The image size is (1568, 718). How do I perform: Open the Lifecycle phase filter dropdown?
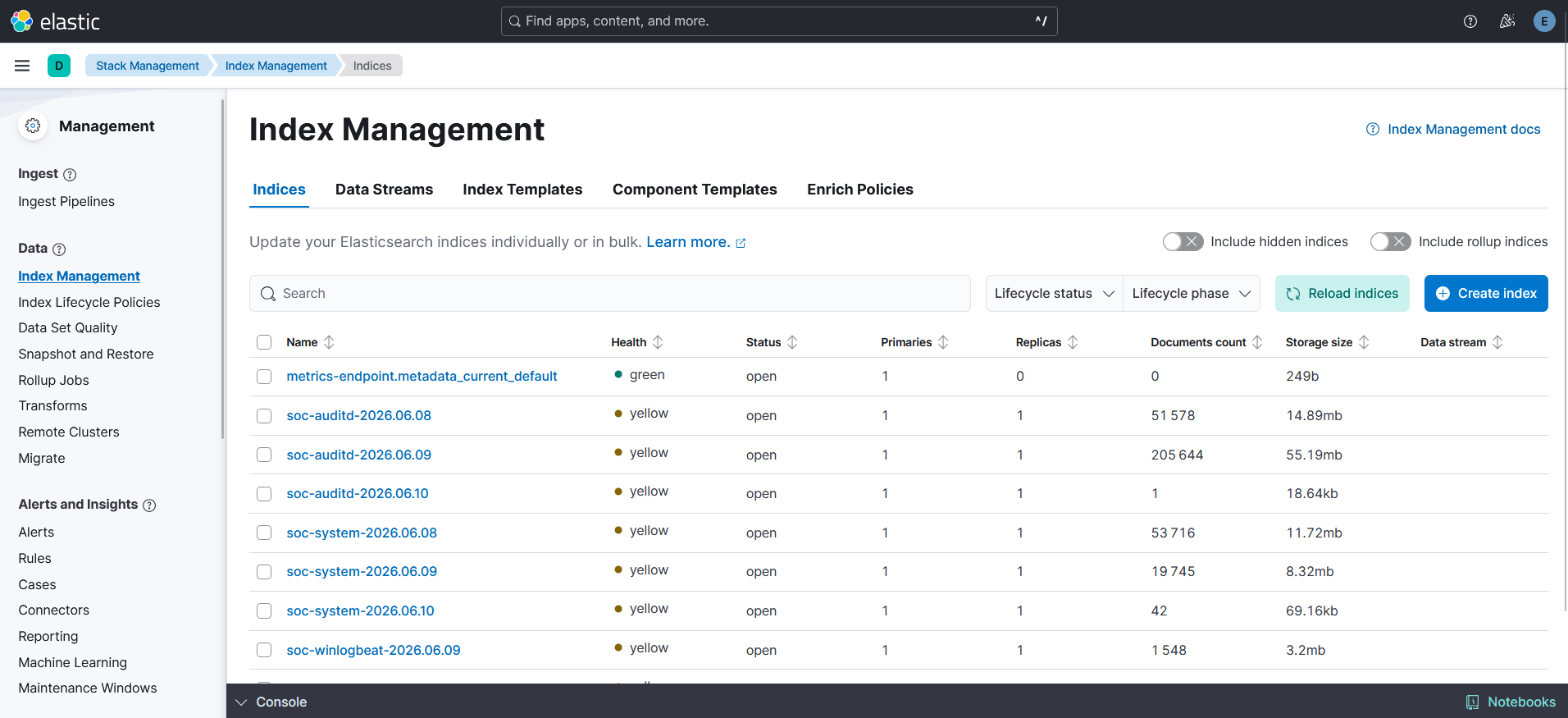click(x=1191, y=294)
